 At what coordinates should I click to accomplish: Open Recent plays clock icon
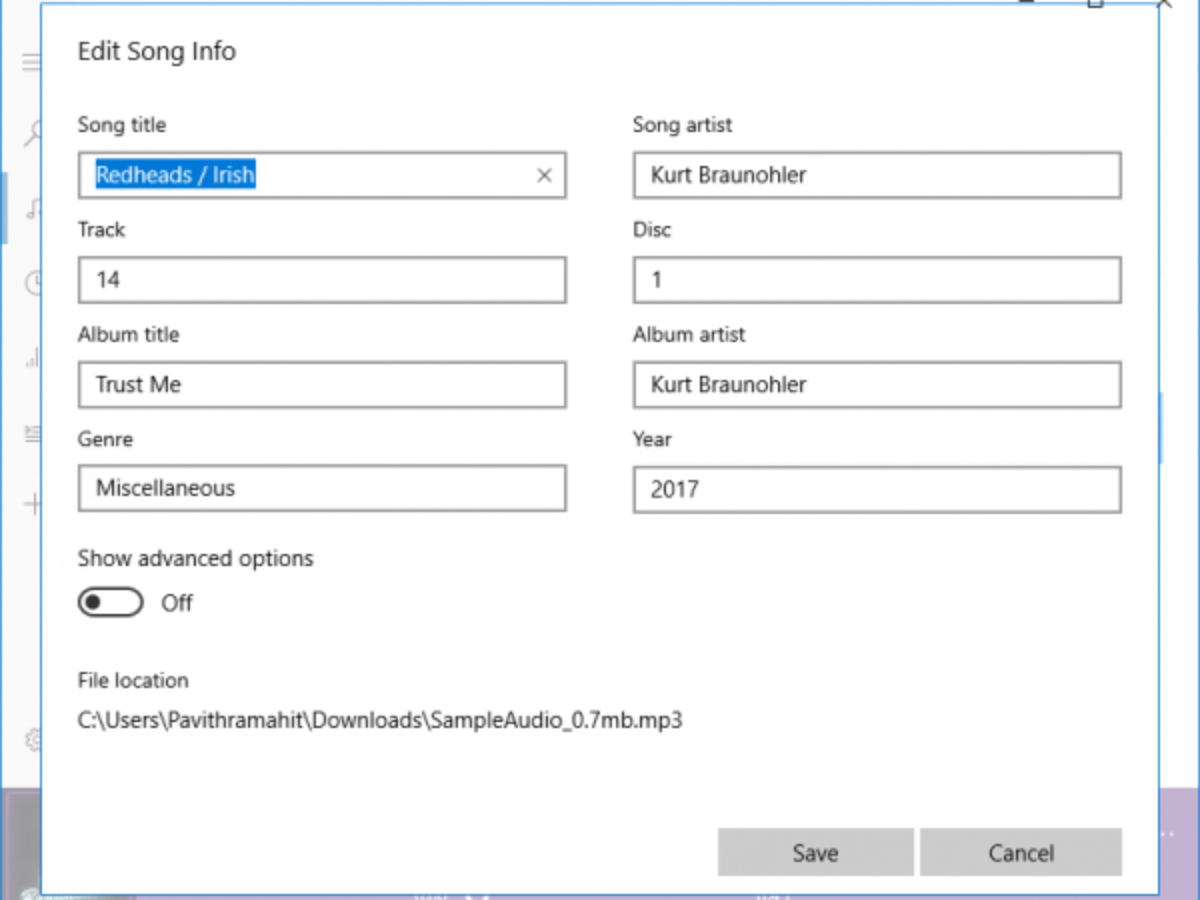pyautogui.click(x=34, y=283)
